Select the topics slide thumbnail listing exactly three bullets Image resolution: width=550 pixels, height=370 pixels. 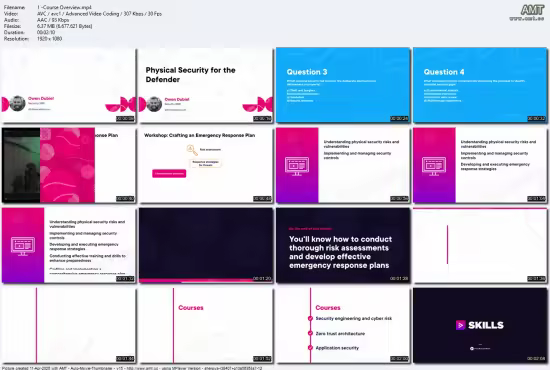480,165
